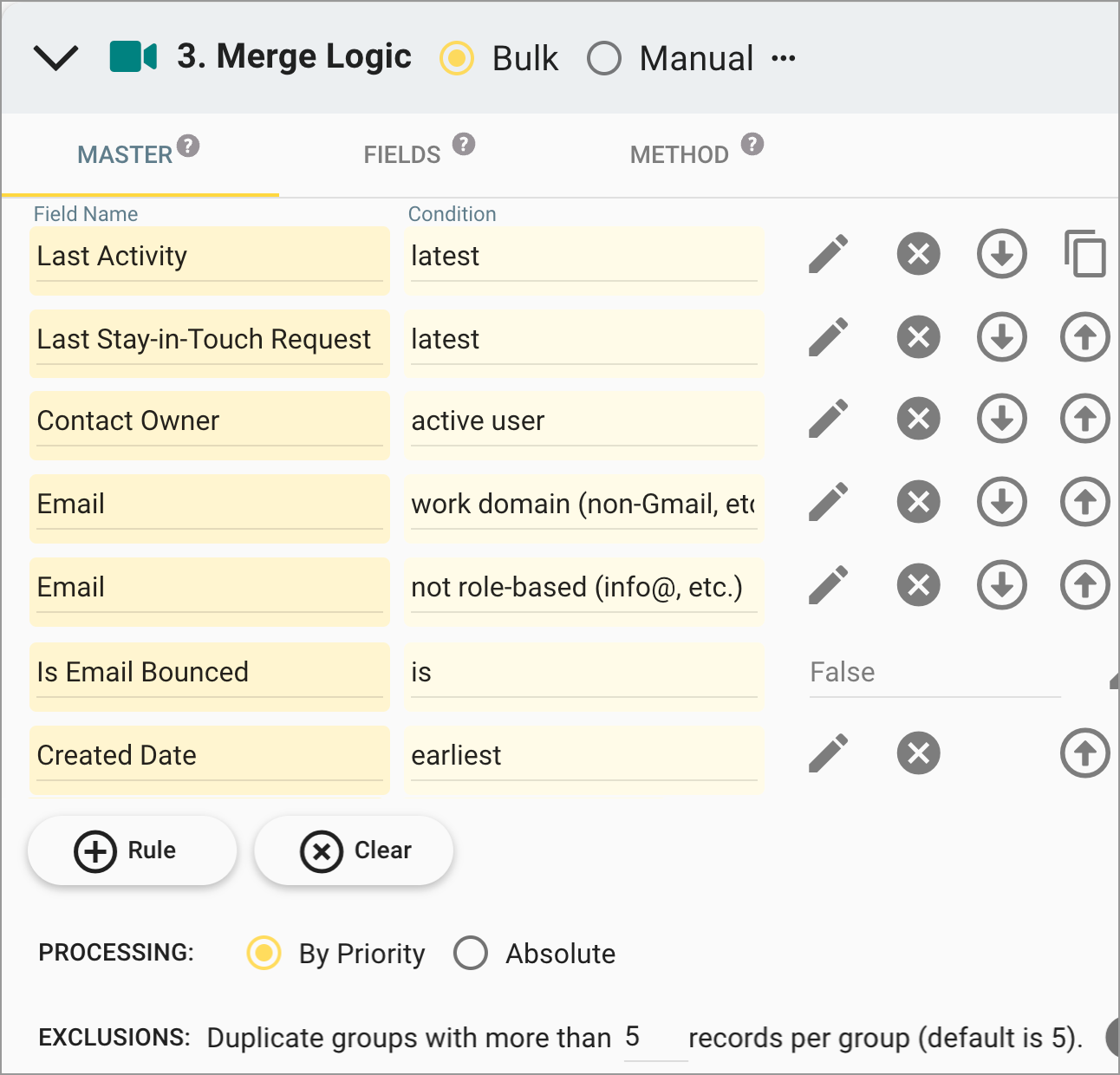This screenshot has height=1075, width=1120.
Task: Duplicate the Last Activity rule with copy icon
Action: 1084,254
